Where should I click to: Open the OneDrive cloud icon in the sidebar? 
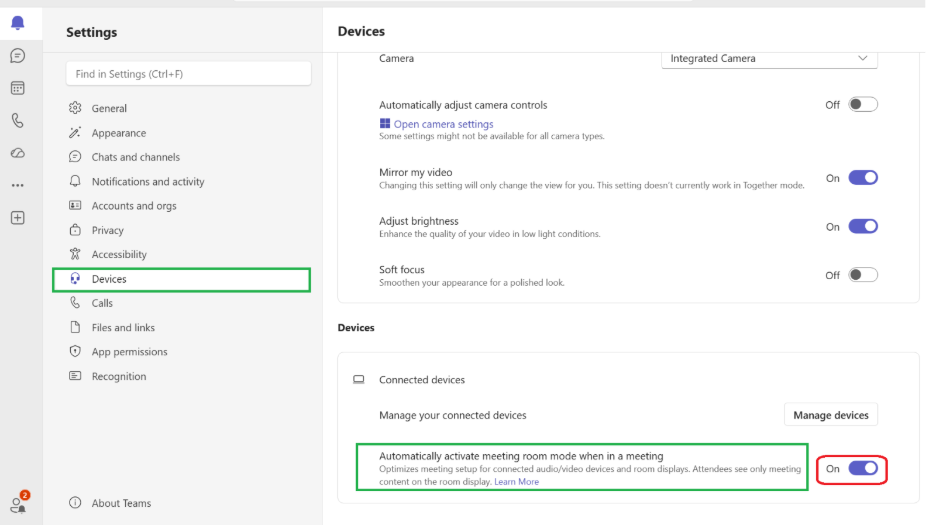click(18, 153)
